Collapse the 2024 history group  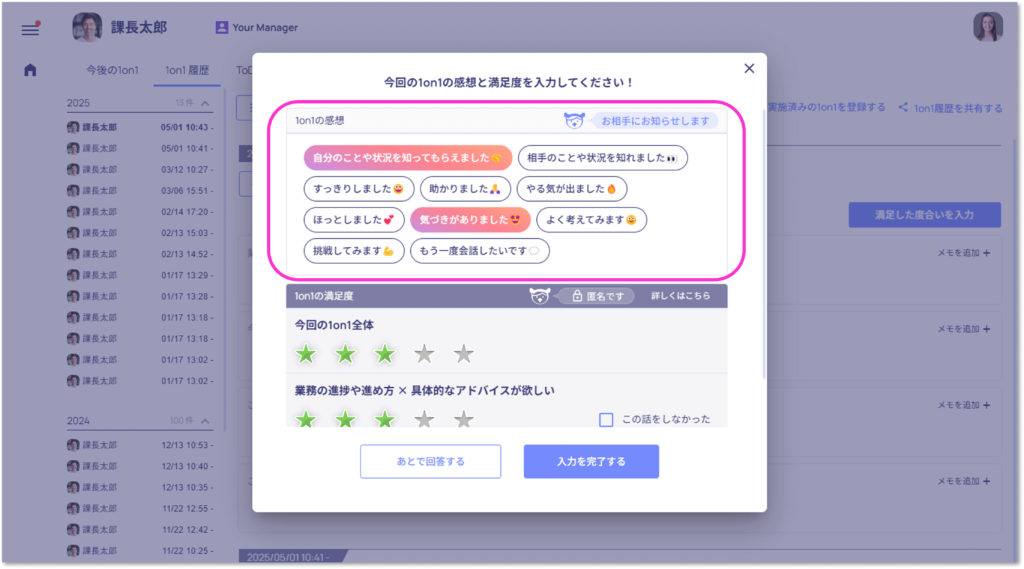(x=205, y=421)
